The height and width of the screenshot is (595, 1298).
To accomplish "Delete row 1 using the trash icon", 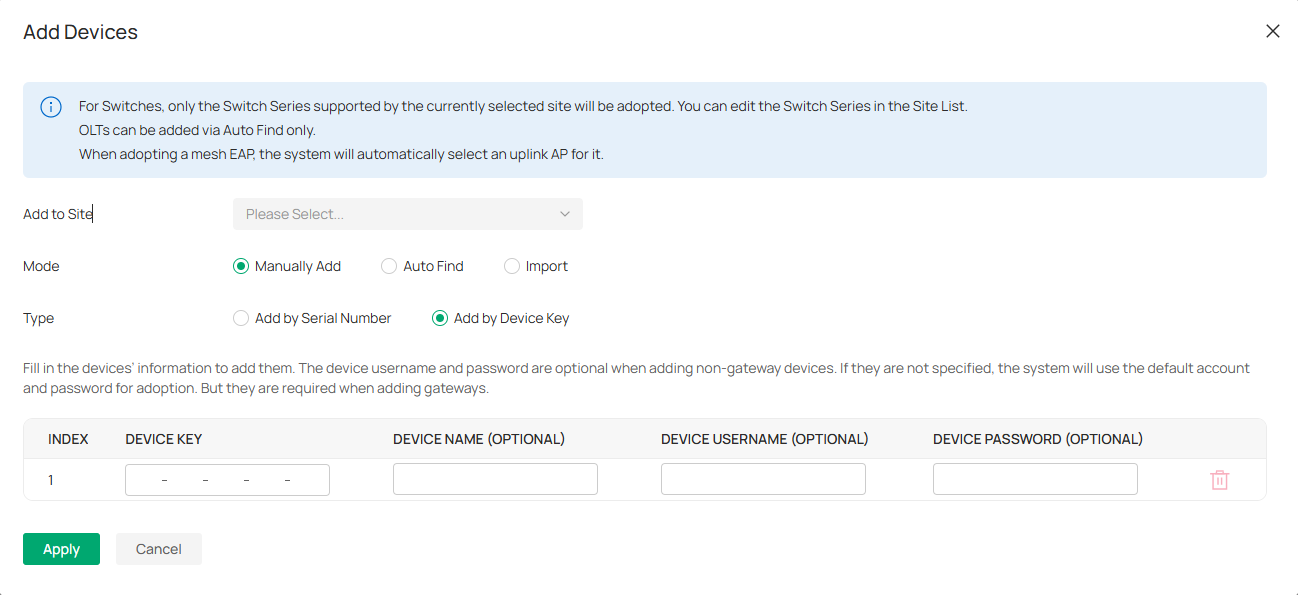I will (1219, 480).
